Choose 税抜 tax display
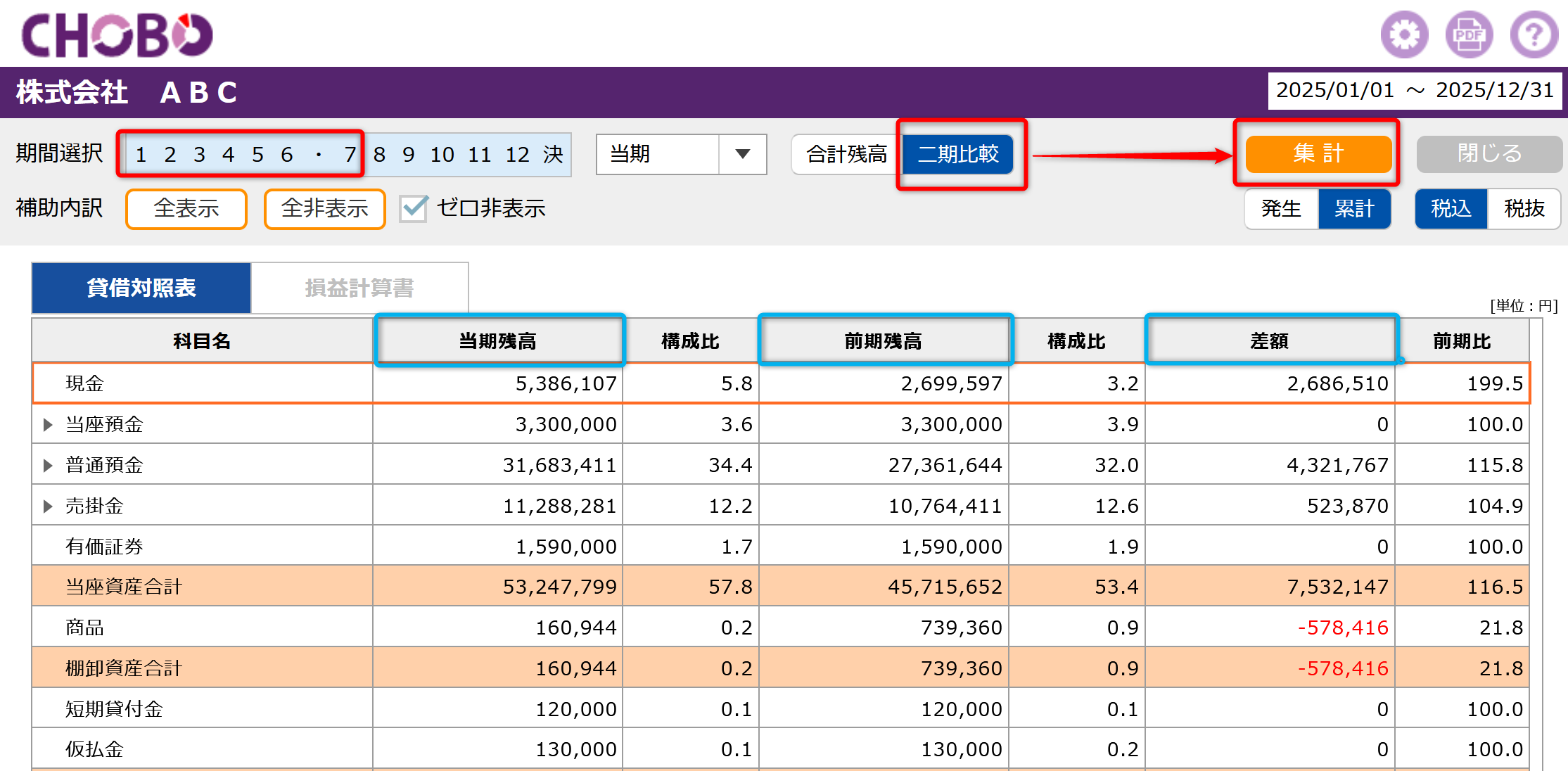Screen dimensions: 1568x771 (1524, 209)
